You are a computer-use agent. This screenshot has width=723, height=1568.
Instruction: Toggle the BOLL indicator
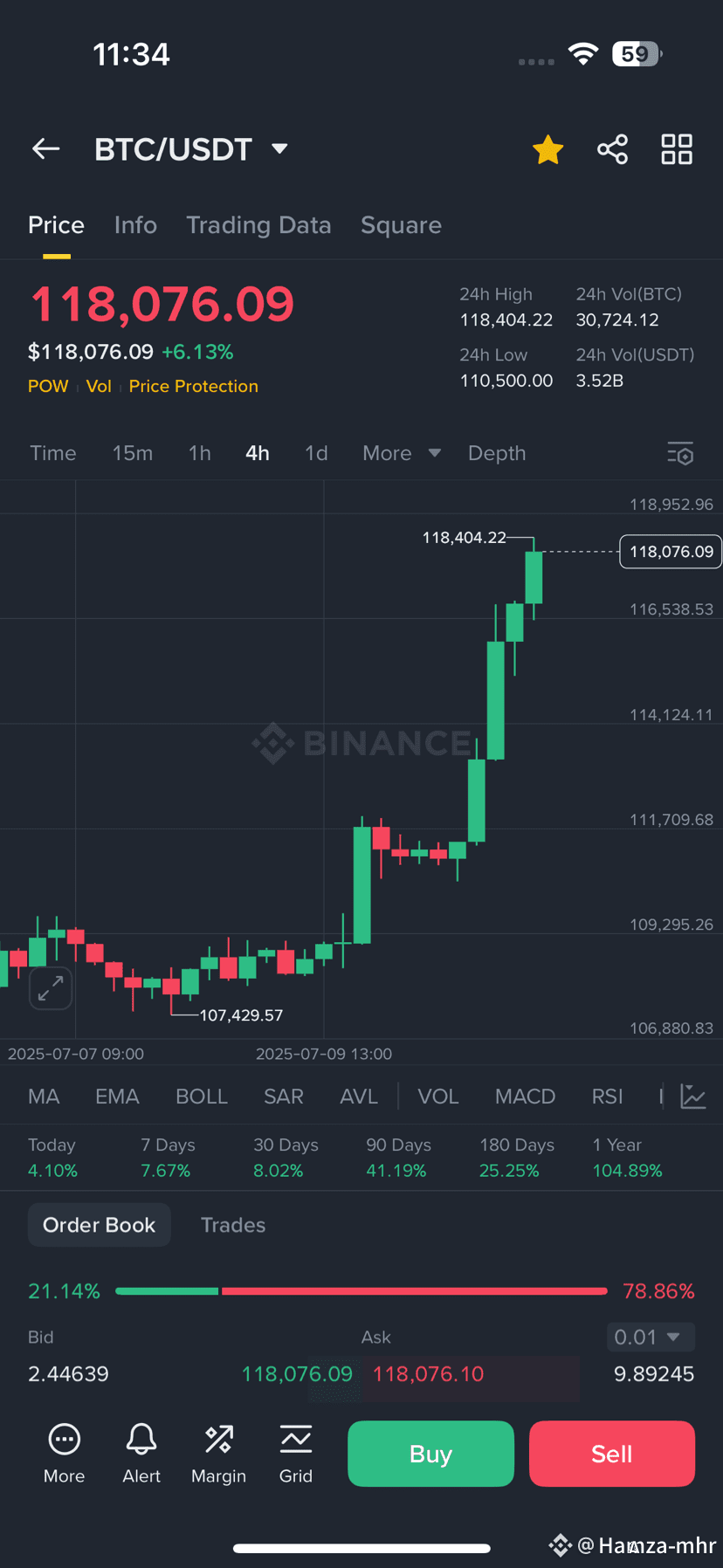click(202, 1097)
